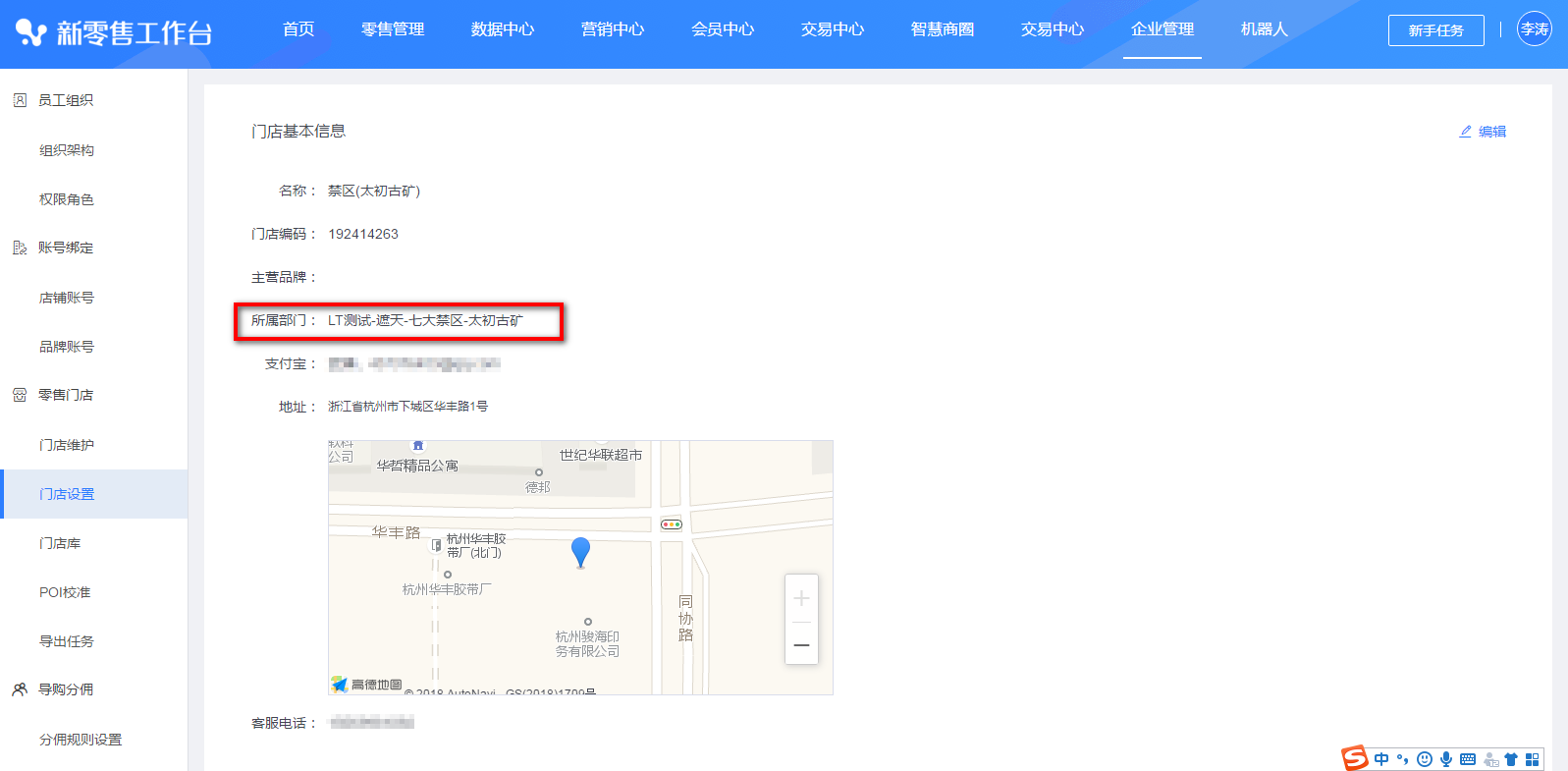
Task: Toggle the punctuation mode in IME bar
Action: [x=1403, y=759]
